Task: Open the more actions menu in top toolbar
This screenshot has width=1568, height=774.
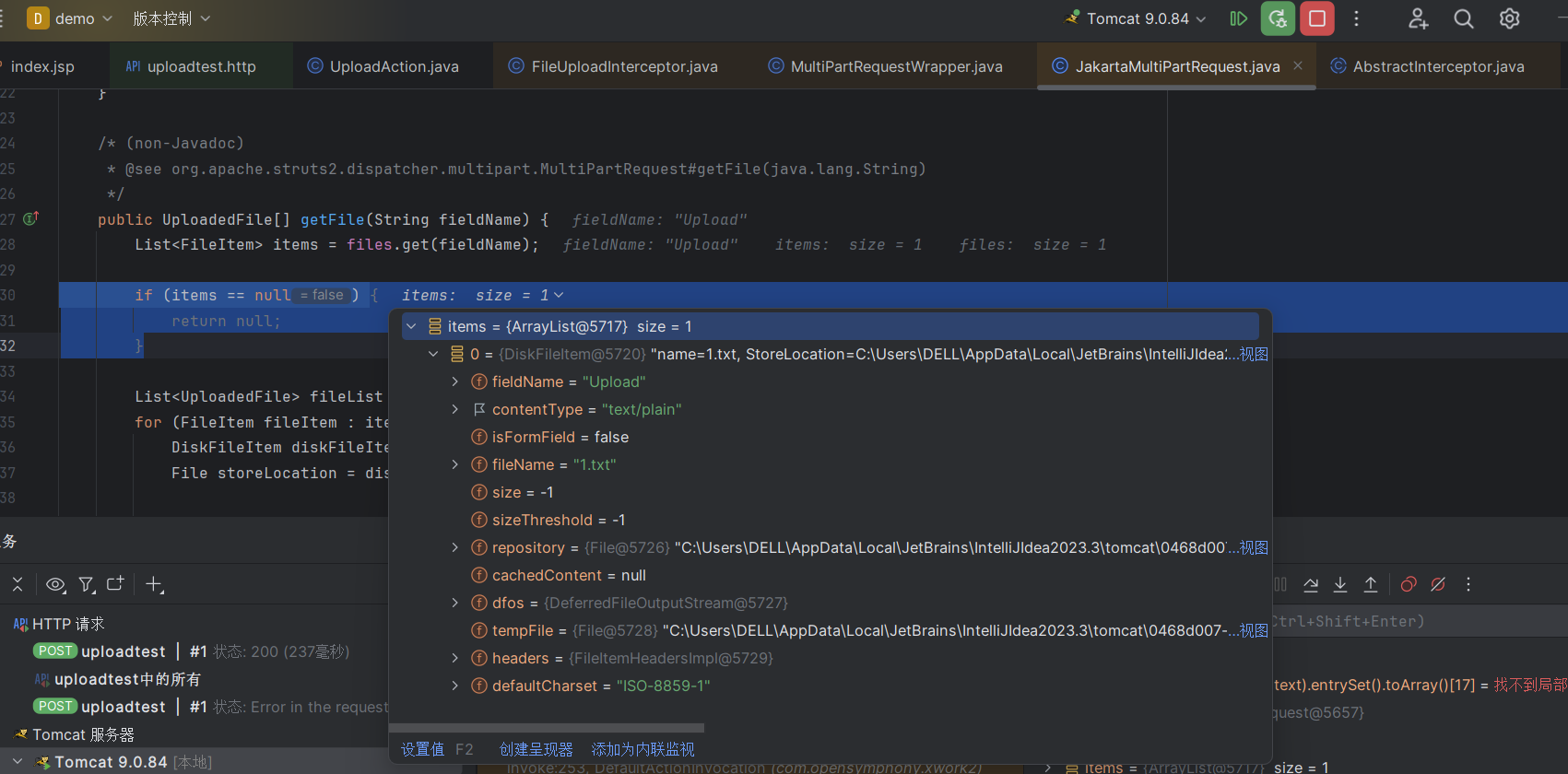Action: [1356, 18]
